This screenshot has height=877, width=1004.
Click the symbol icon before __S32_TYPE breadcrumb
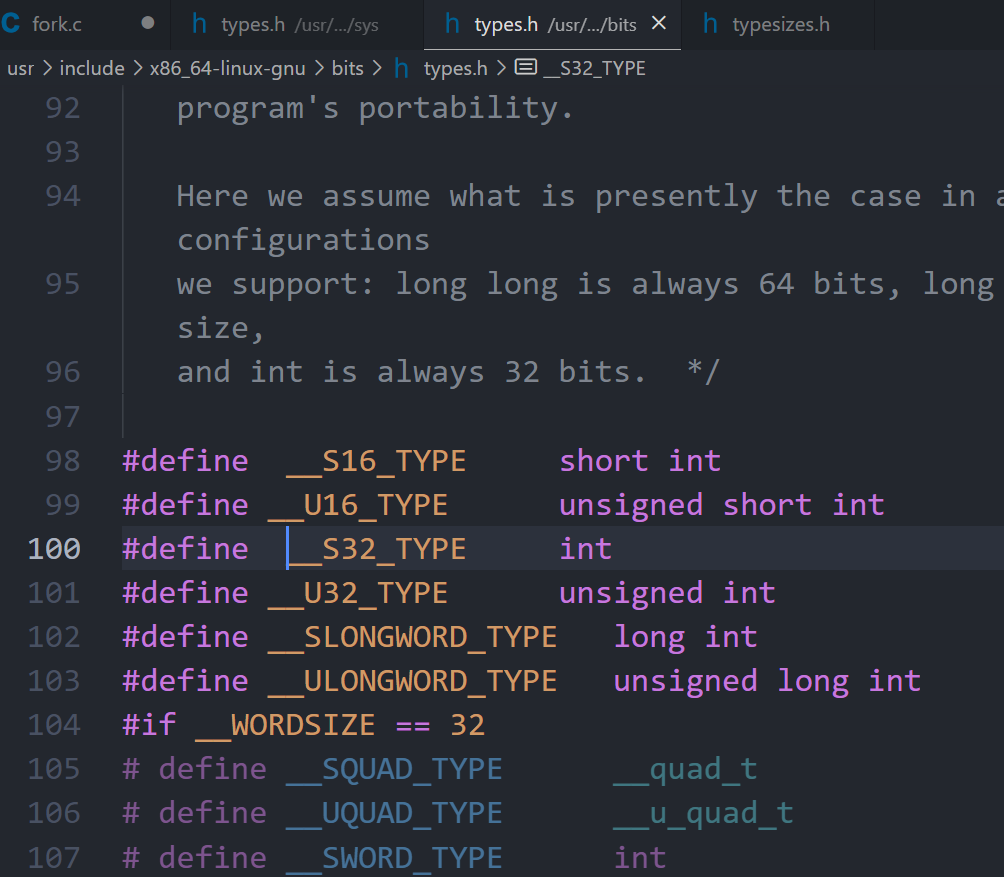tap(526, 67)
